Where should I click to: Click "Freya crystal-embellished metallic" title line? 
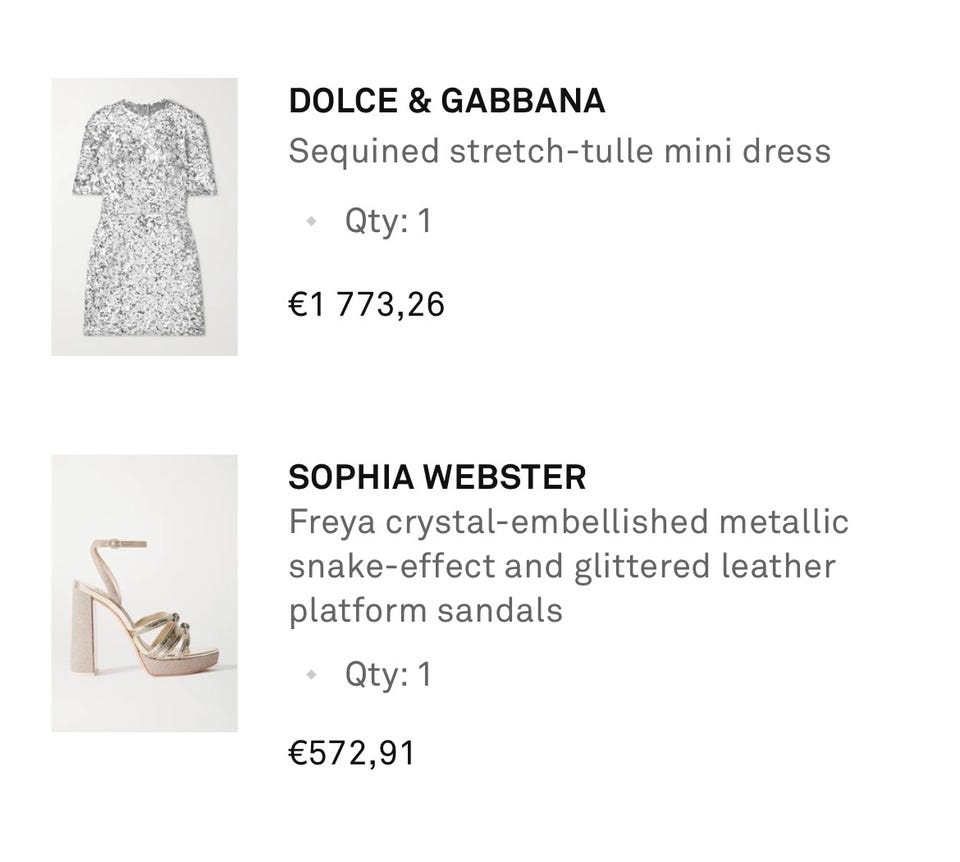[x=568, y=521]
